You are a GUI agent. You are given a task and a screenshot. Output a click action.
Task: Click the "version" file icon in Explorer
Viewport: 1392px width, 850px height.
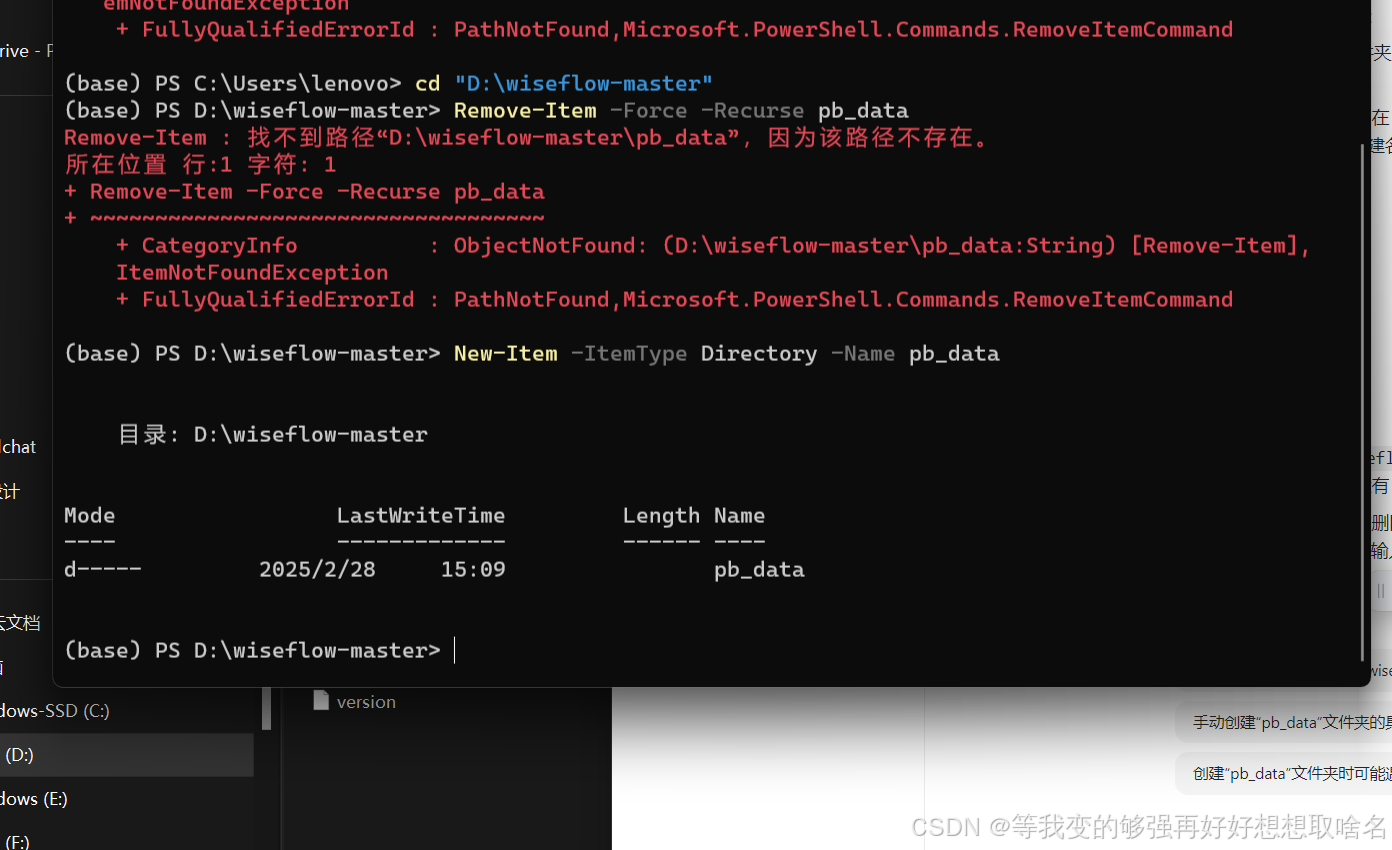pyautogui.click(x=322, y=700)
